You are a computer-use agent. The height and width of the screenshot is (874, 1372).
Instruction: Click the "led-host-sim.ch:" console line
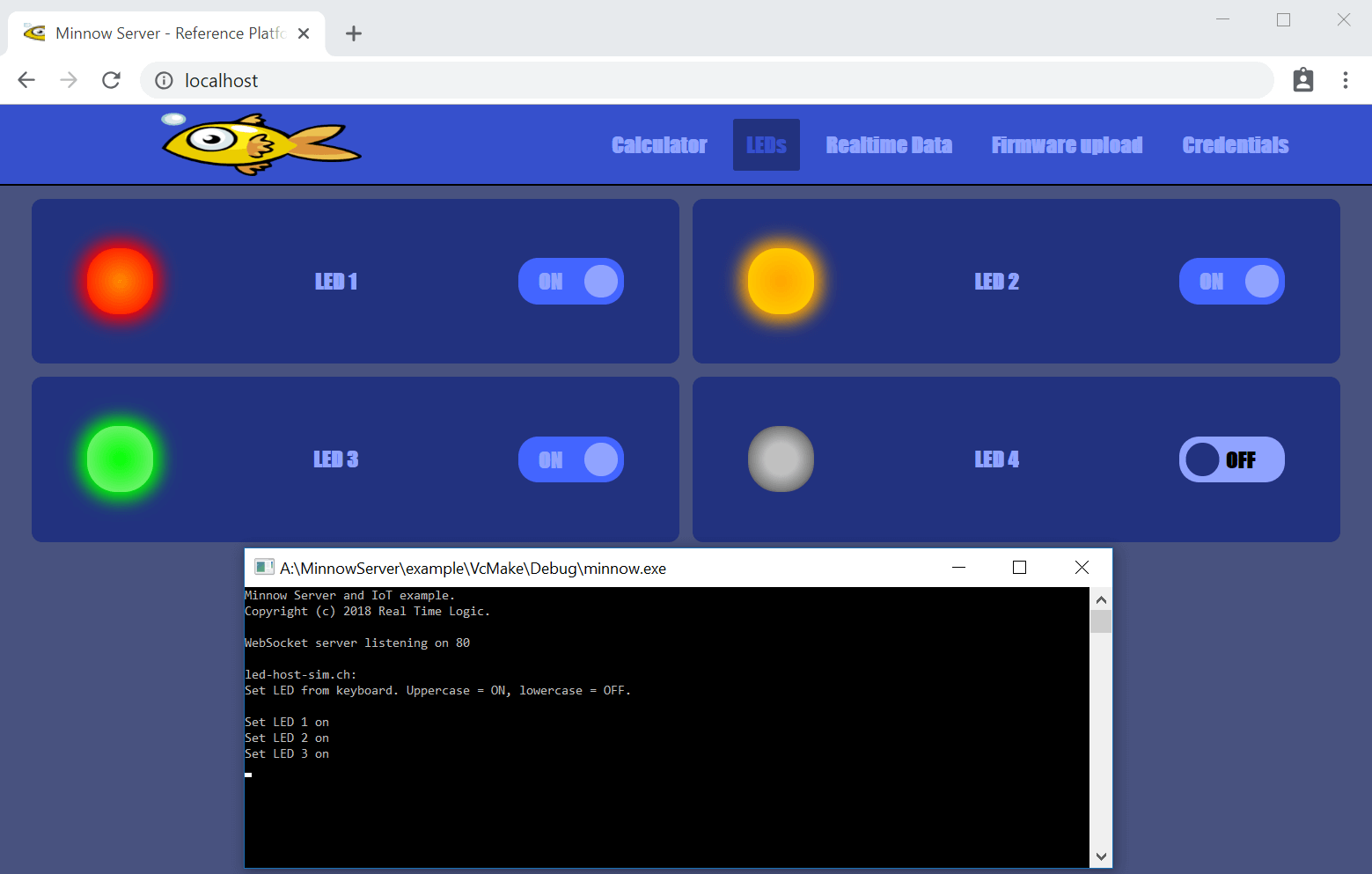[301, 675]
